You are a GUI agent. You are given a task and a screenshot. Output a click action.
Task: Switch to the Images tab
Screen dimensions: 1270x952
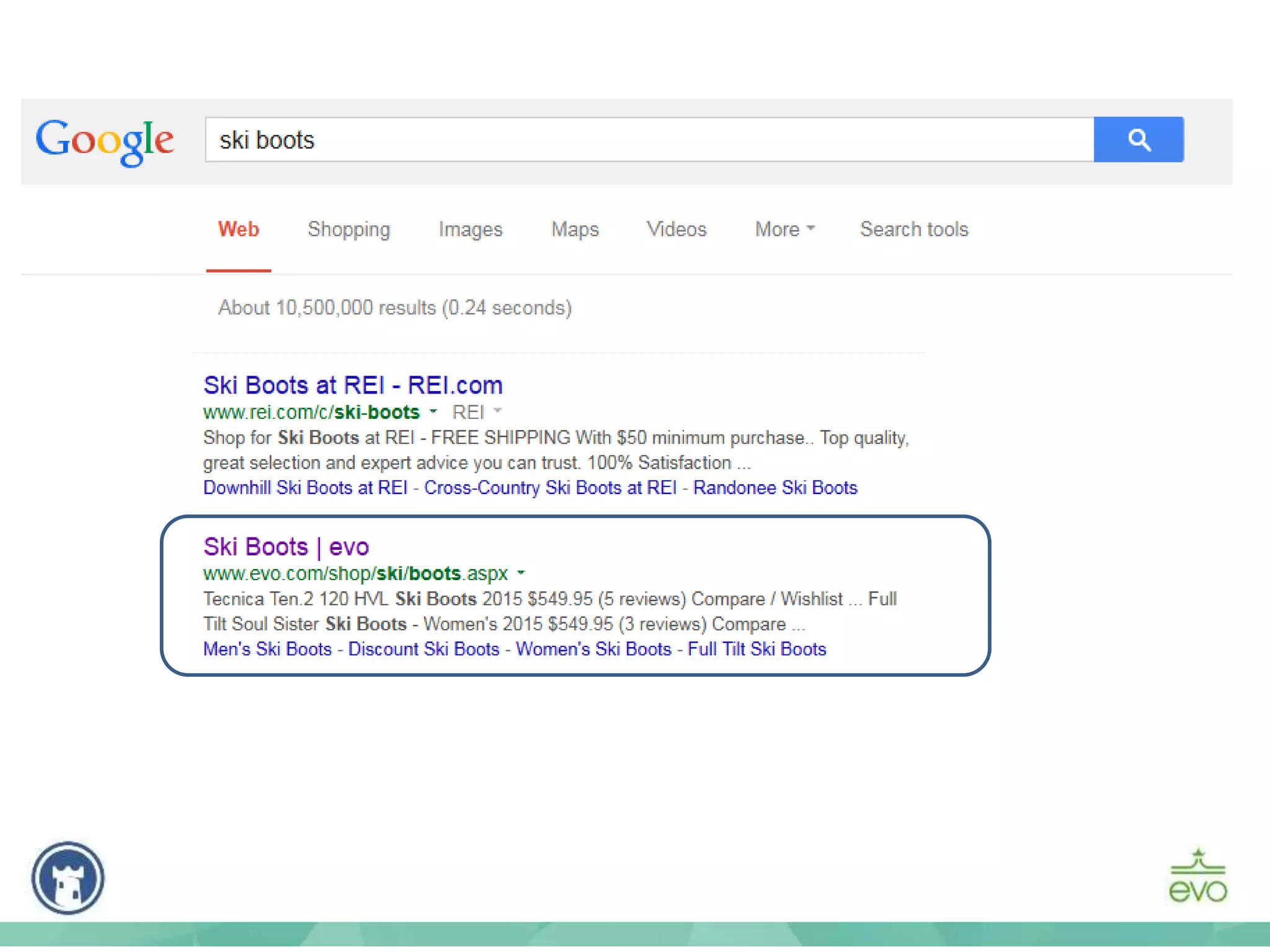click(x=470, y=229)
